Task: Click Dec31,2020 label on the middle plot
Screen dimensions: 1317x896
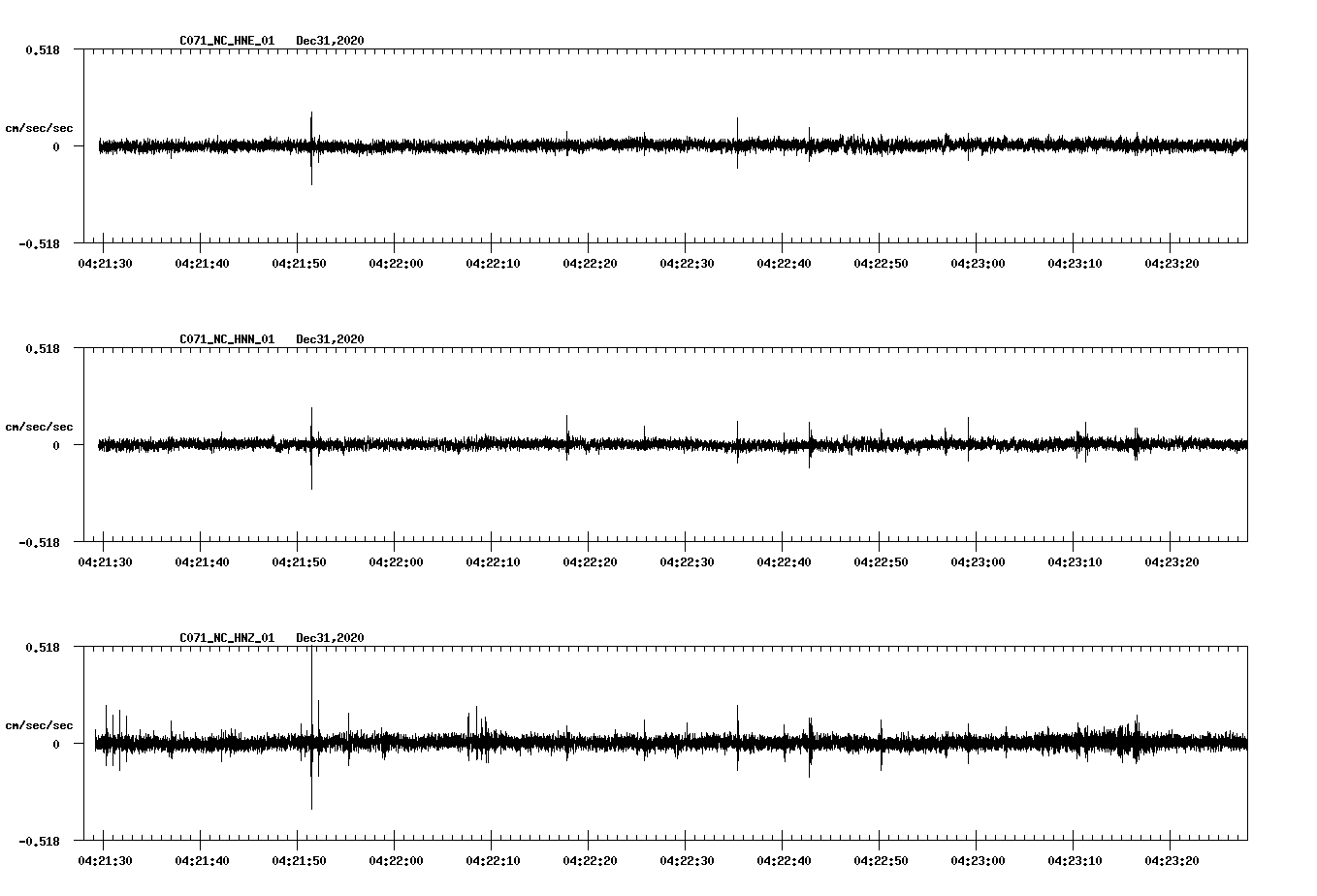Action: (x=329, y=339)
